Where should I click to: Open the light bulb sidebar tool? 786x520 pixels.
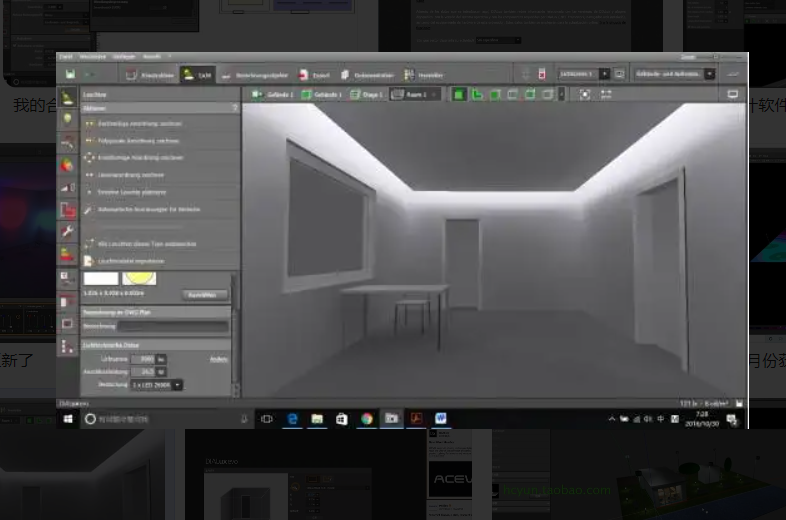[x=67, y=119]
